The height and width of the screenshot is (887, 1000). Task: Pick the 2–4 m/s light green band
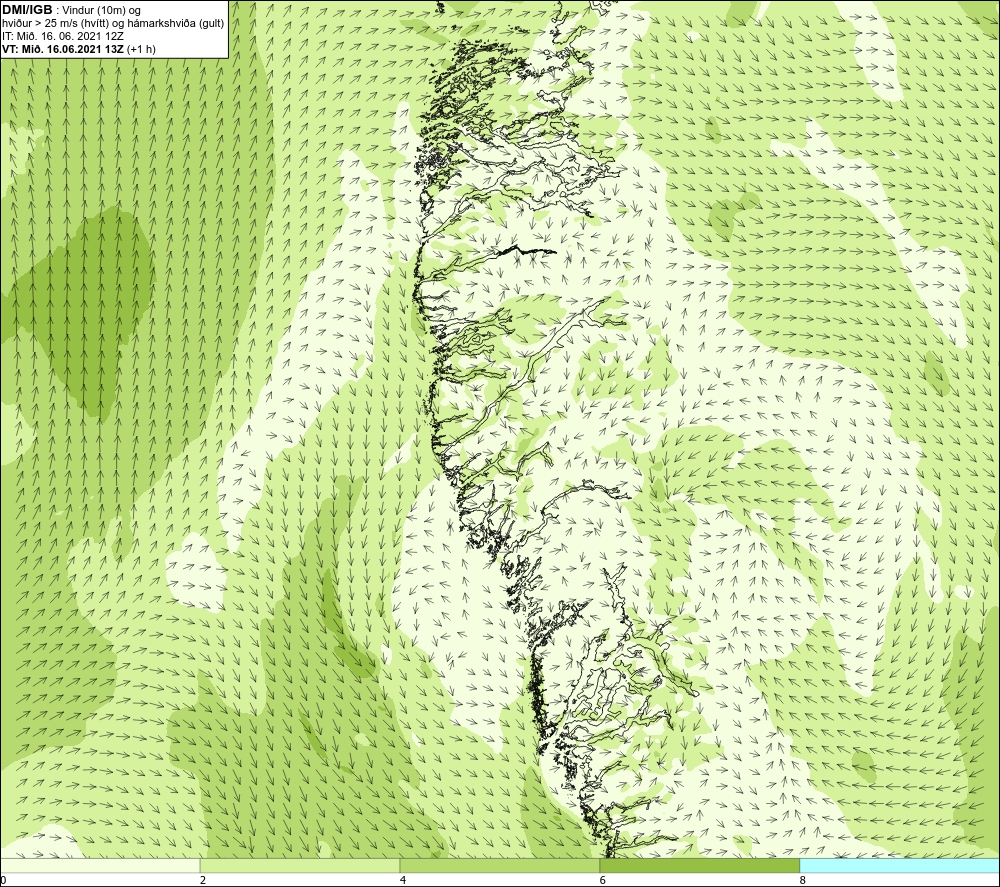click(x=300, y=865)
